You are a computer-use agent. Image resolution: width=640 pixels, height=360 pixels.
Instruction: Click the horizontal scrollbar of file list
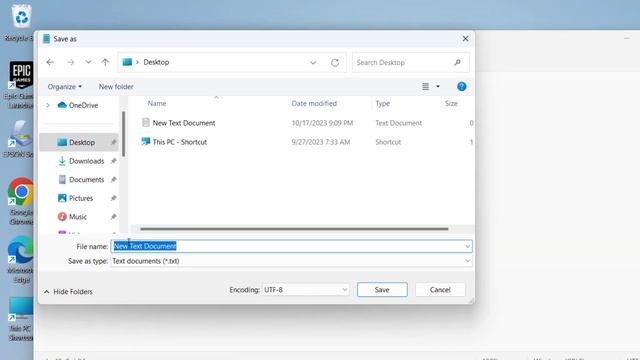coord(294,229)
